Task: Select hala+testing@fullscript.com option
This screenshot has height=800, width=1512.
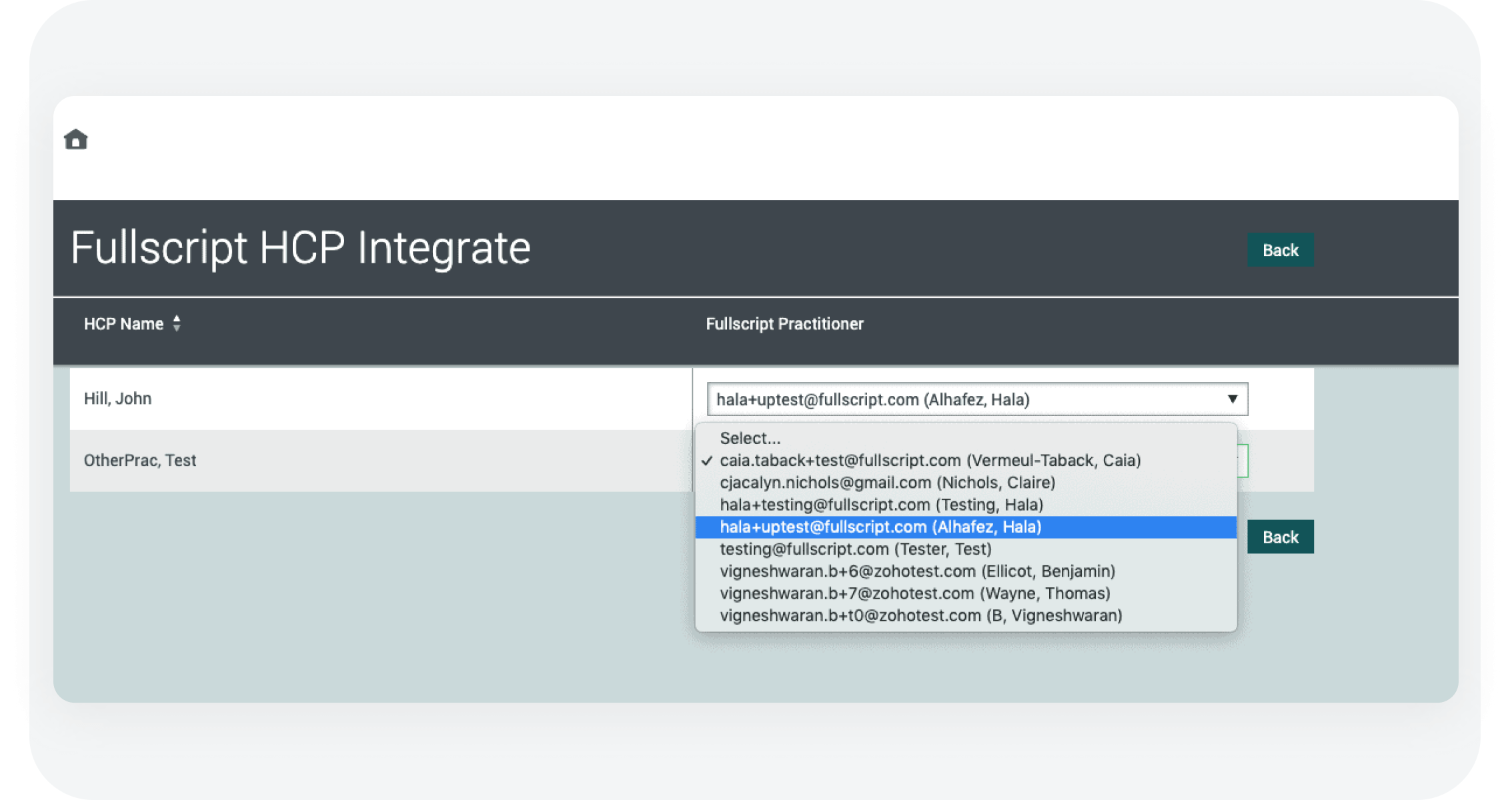Action: (x=966, y=505)
